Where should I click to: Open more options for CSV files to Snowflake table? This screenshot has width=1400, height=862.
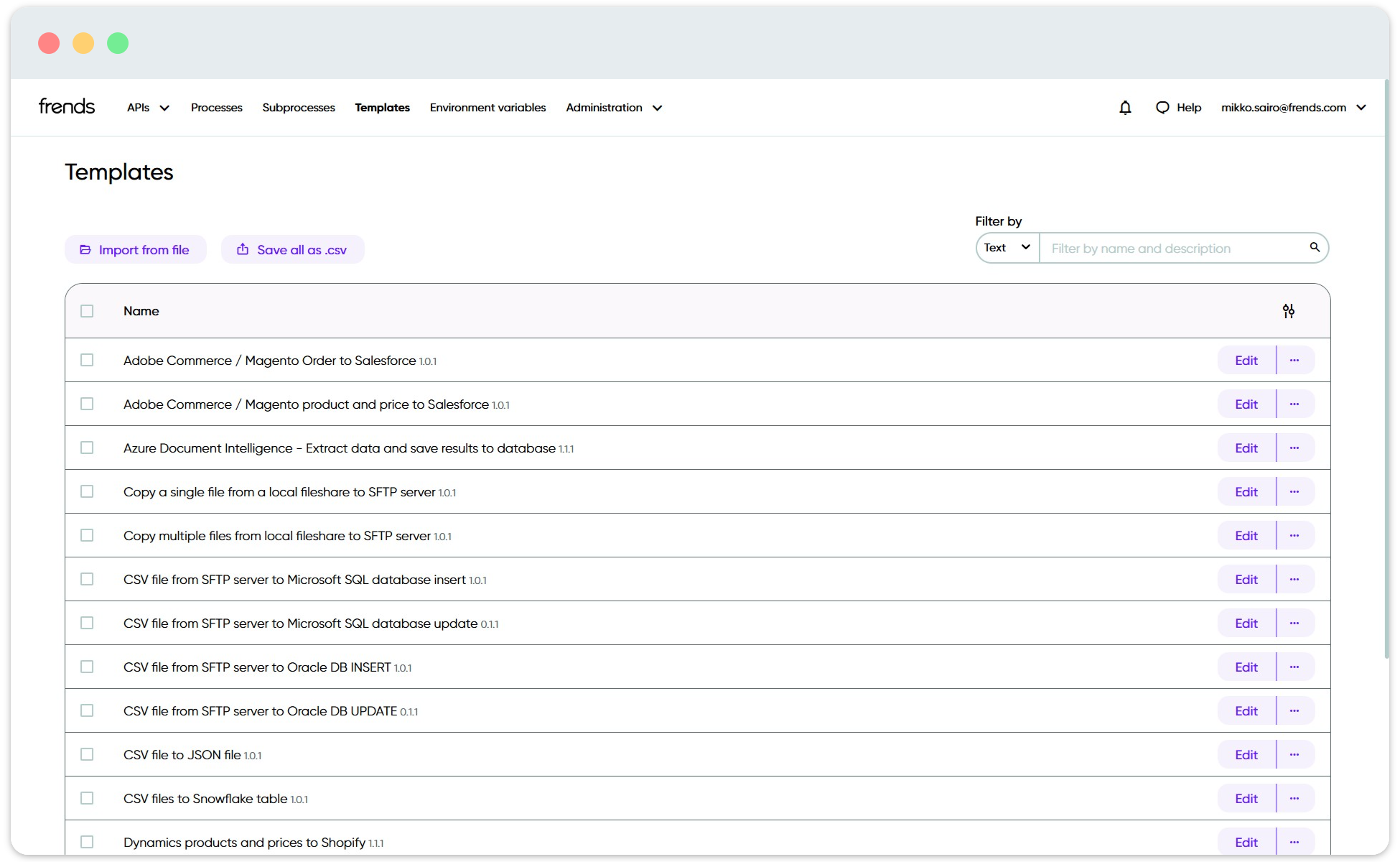pos(1294,798)
